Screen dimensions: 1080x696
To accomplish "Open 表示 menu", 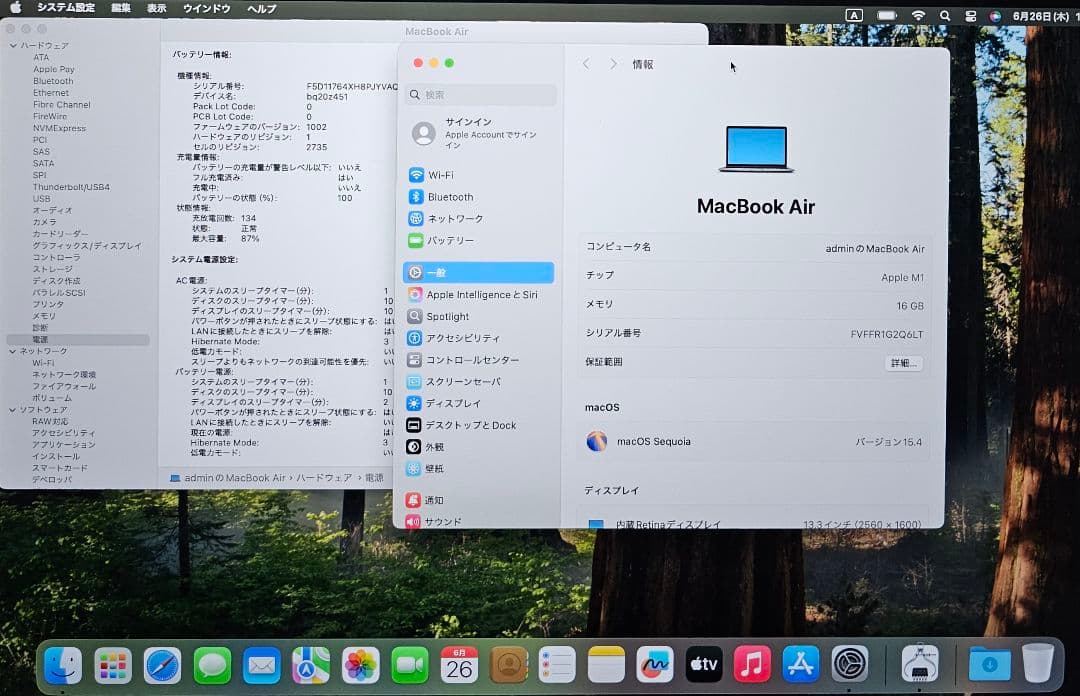I will (156, 8).
